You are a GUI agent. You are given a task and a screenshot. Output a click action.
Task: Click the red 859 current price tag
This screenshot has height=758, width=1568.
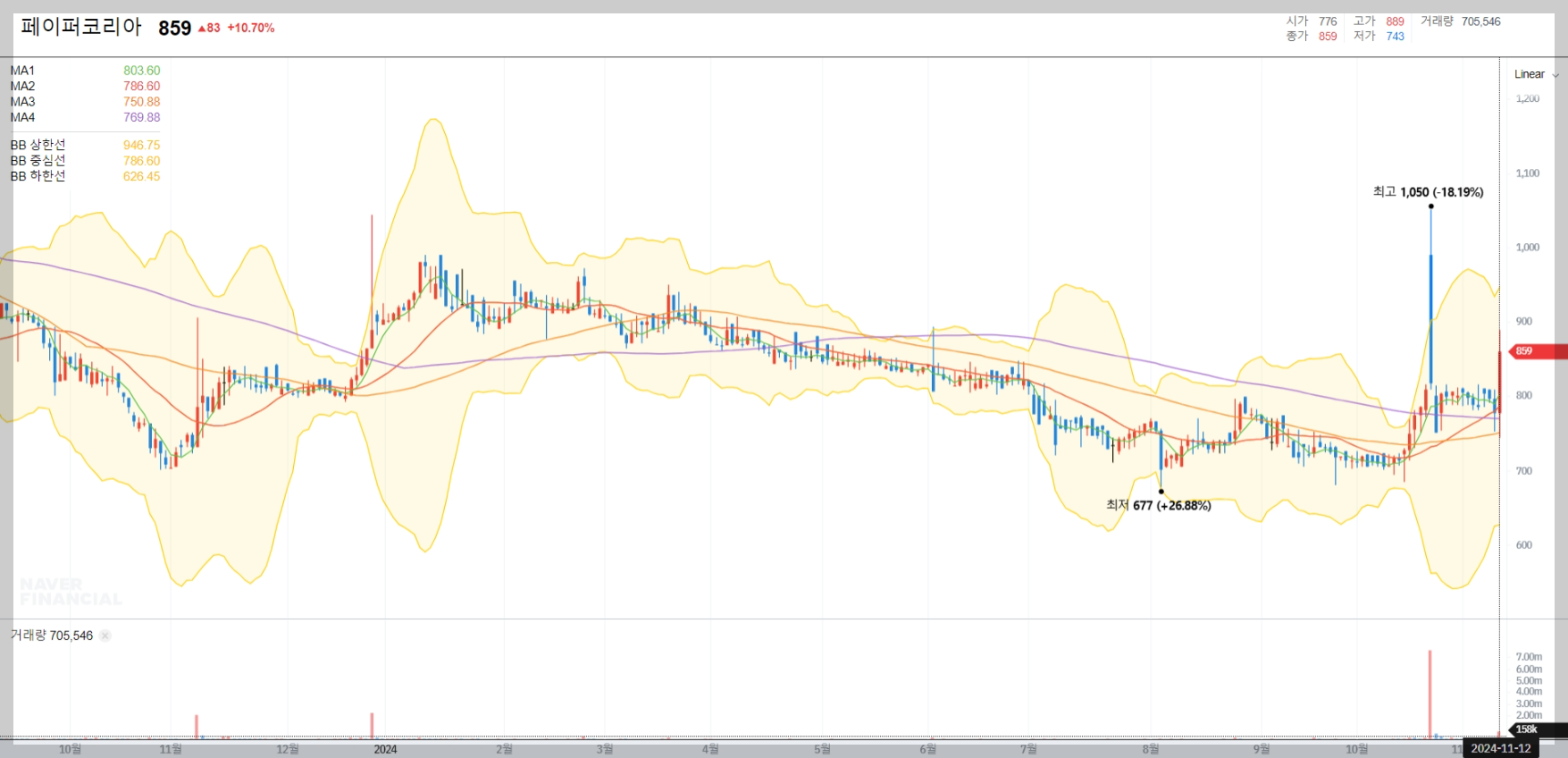point(1537,351)
